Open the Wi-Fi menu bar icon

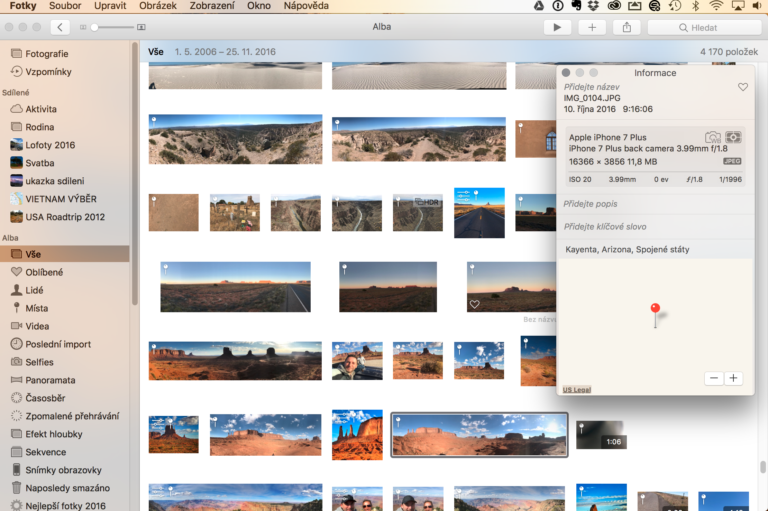715,6
